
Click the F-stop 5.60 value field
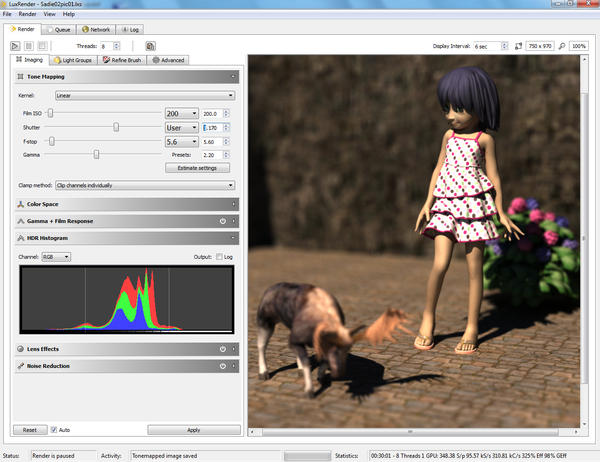212,142
